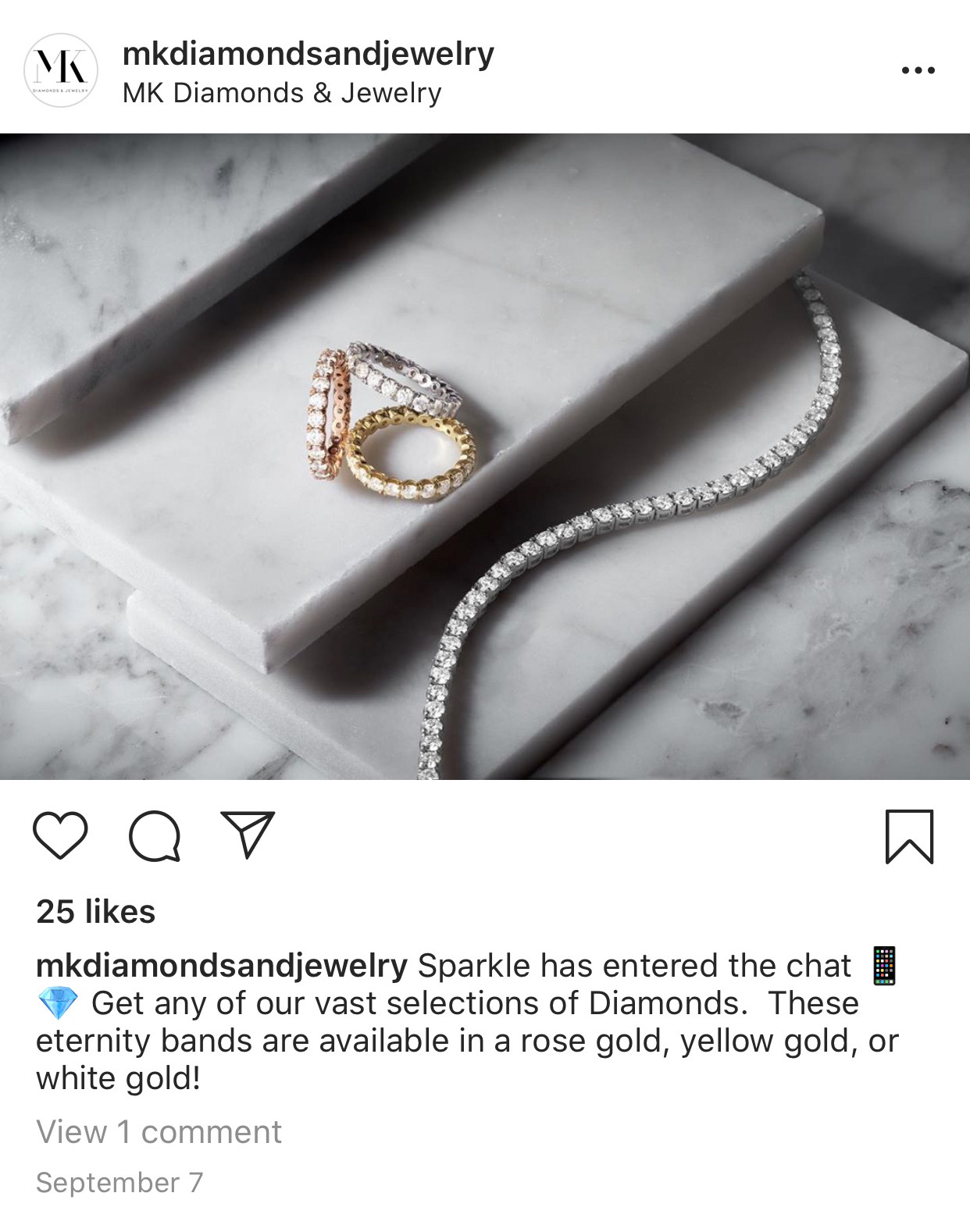Open mkdiamondsandjewelry username in header

[x=308, y=54]
